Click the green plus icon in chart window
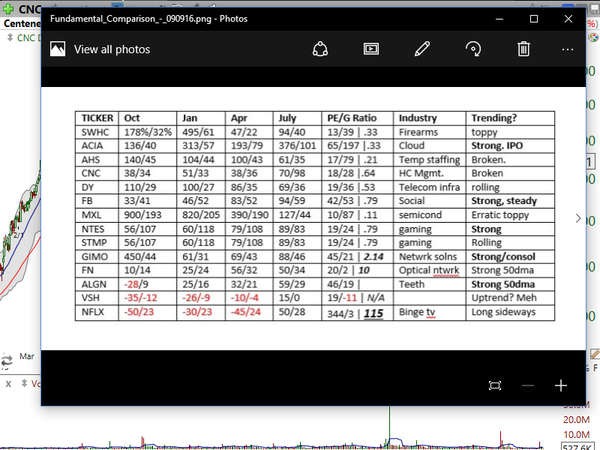This screenshot has width=600, height=450. [8, 8]
